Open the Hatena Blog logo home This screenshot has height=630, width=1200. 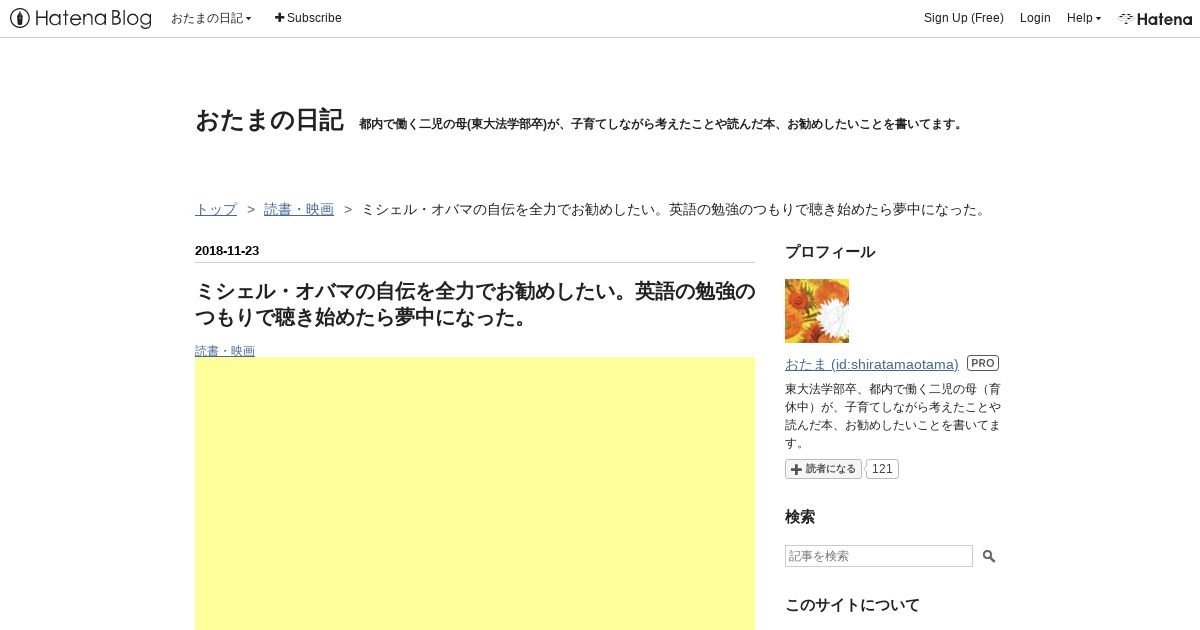[81, 18]
